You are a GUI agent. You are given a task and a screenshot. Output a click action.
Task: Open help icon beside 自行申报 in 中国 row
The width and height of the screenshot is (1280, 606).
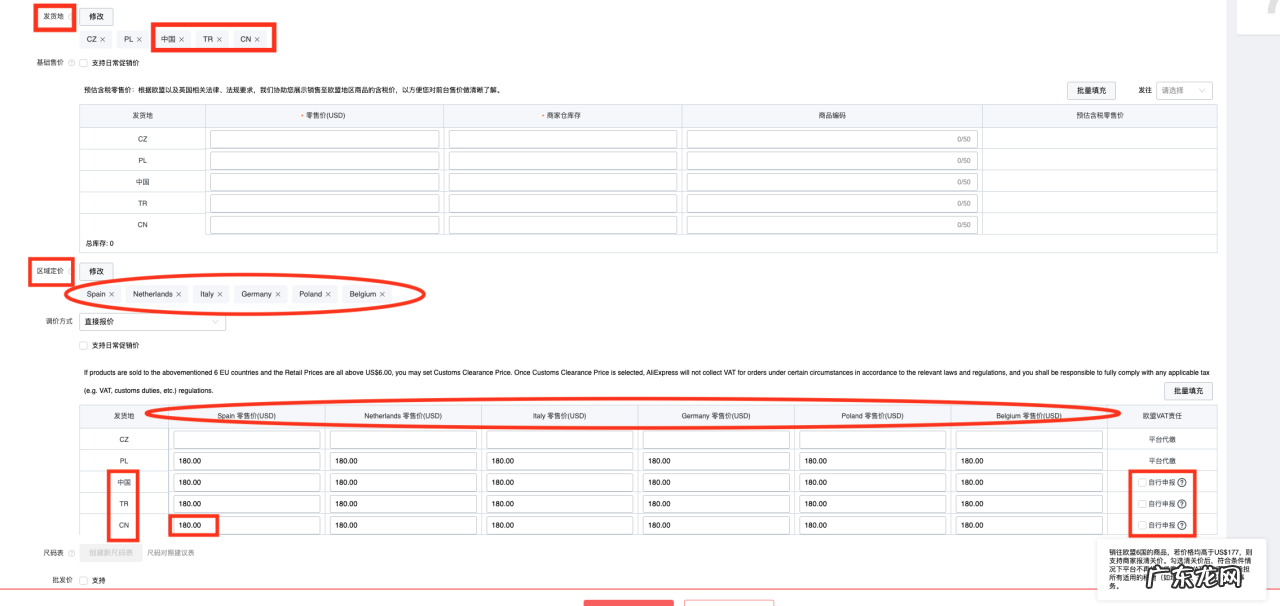coord(1182,482)
